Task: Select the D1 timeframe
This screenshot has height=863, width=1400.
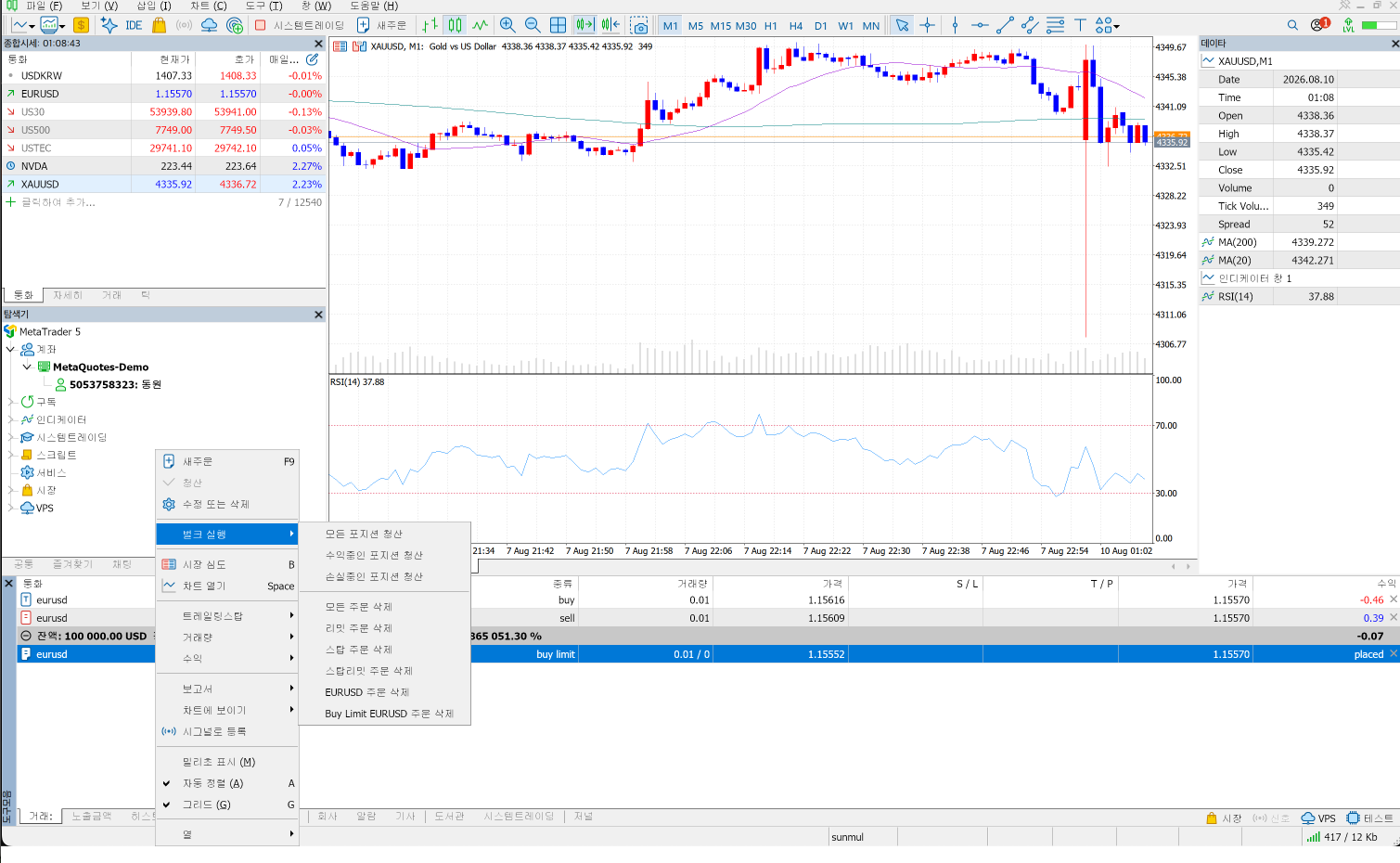Action: 821,26
